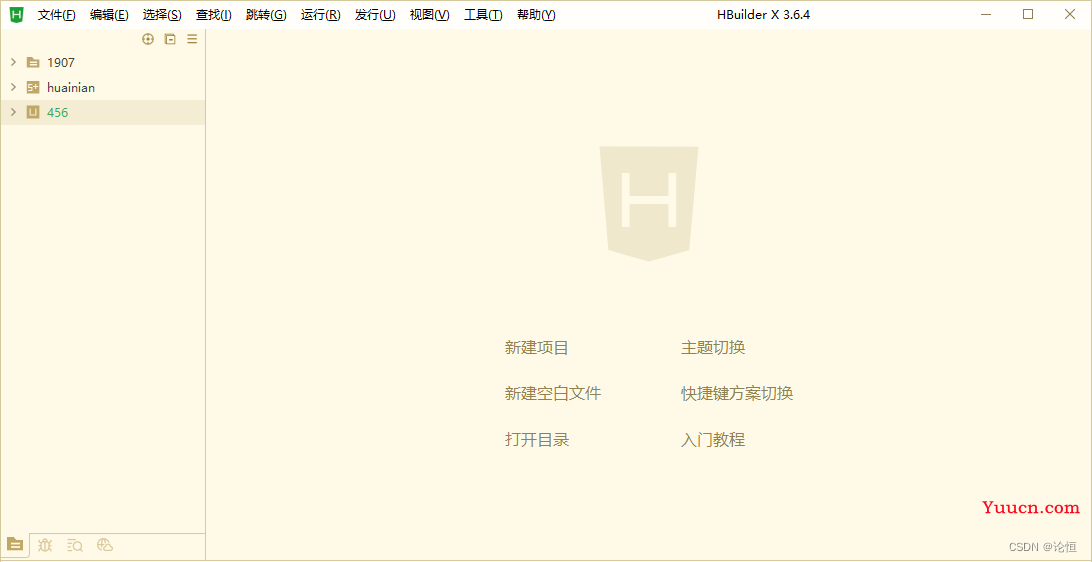
Task: Close the HBuilder X window
Action: 1070,14
